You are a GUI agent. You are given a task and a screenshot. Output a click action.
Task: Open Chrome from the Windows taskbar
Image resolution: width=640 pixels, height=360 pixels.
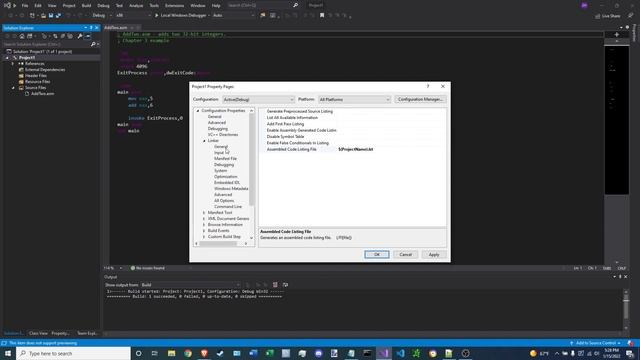(x=188, y=353)
